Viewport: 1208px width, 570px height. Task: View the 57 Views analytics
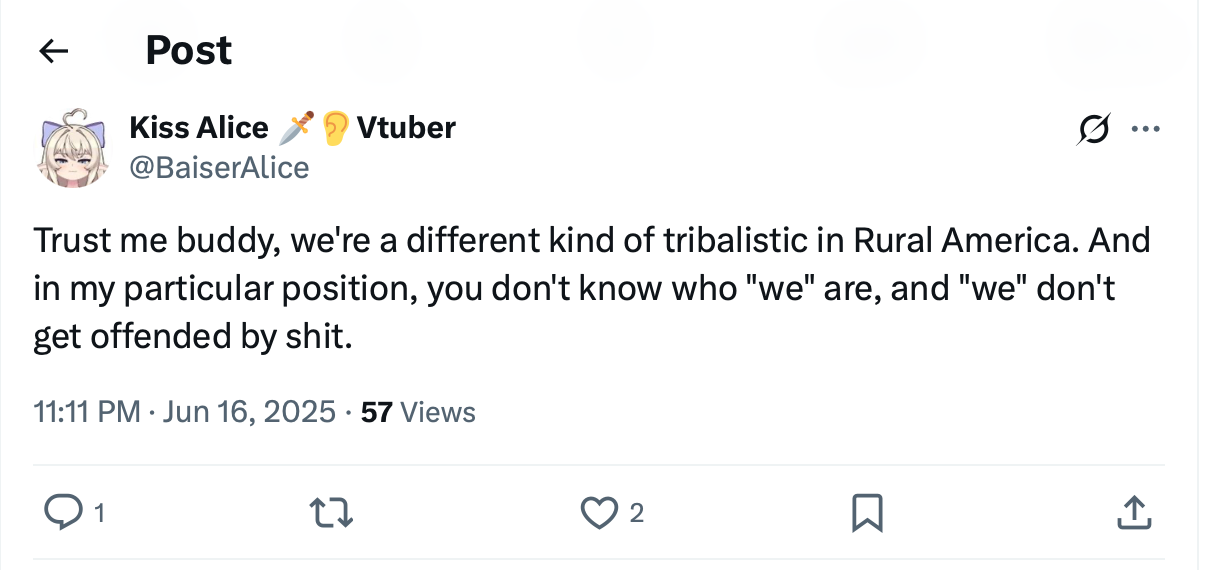coord(418,412)
